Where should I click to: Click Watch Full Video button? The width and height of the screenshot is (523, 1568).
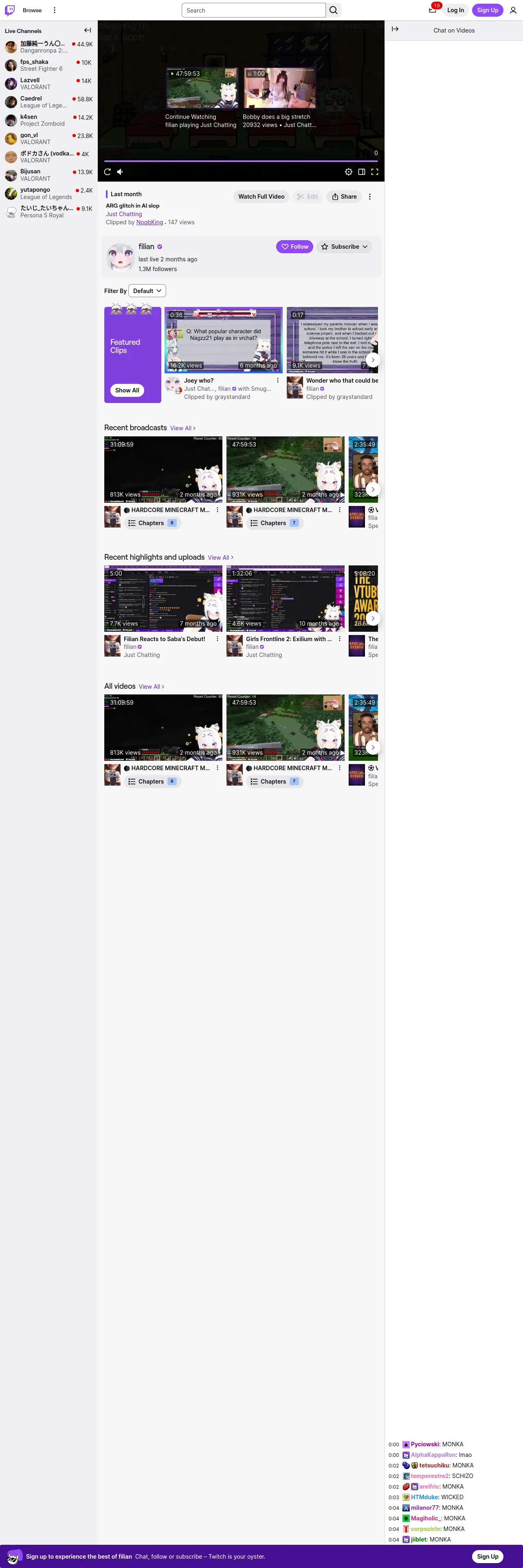261,197
